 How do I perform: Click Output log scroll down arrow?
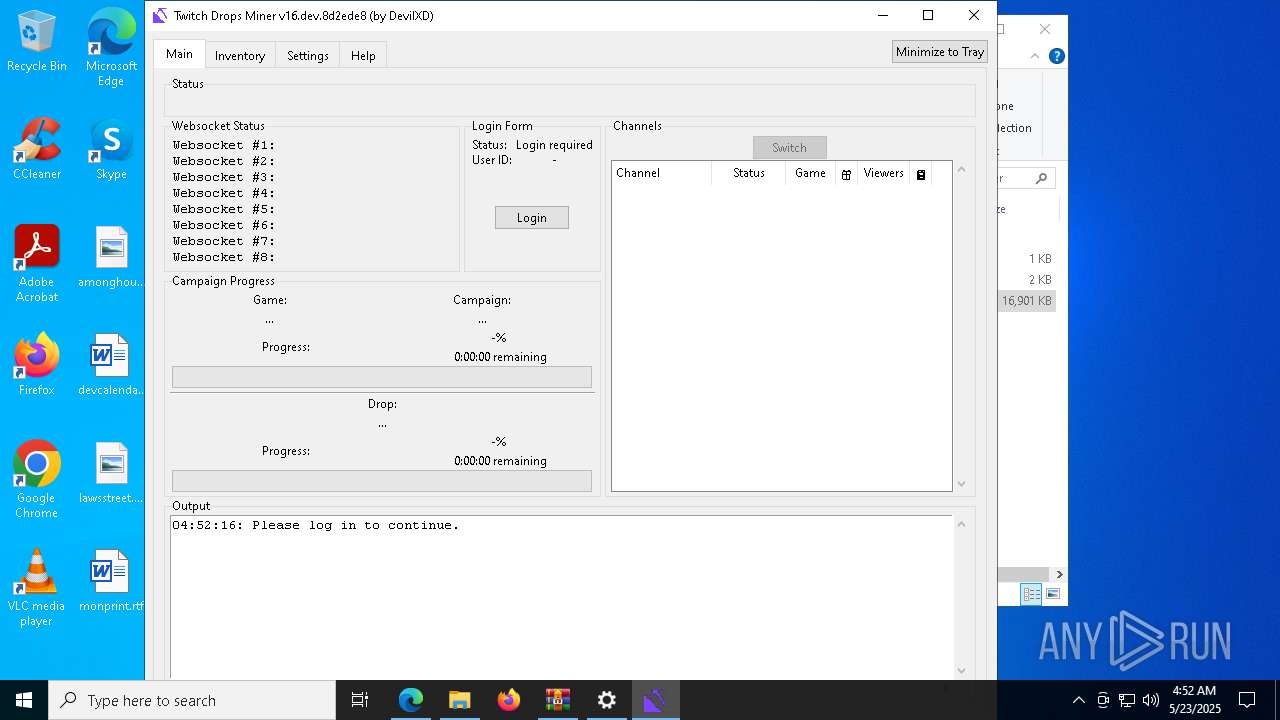pos(962,671)
